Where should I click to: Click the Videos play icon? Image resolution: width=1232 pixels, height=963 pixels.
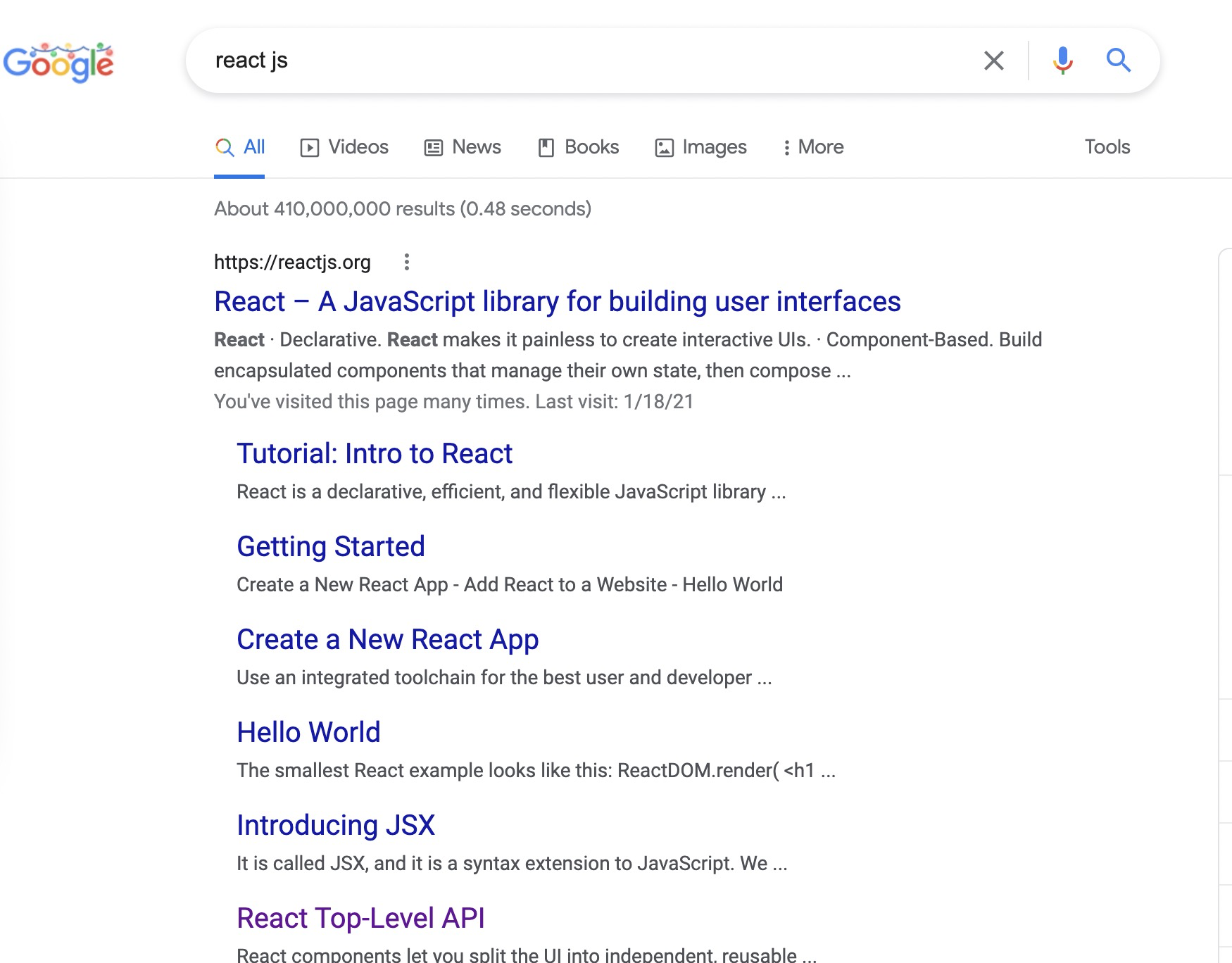pos(309,147)
